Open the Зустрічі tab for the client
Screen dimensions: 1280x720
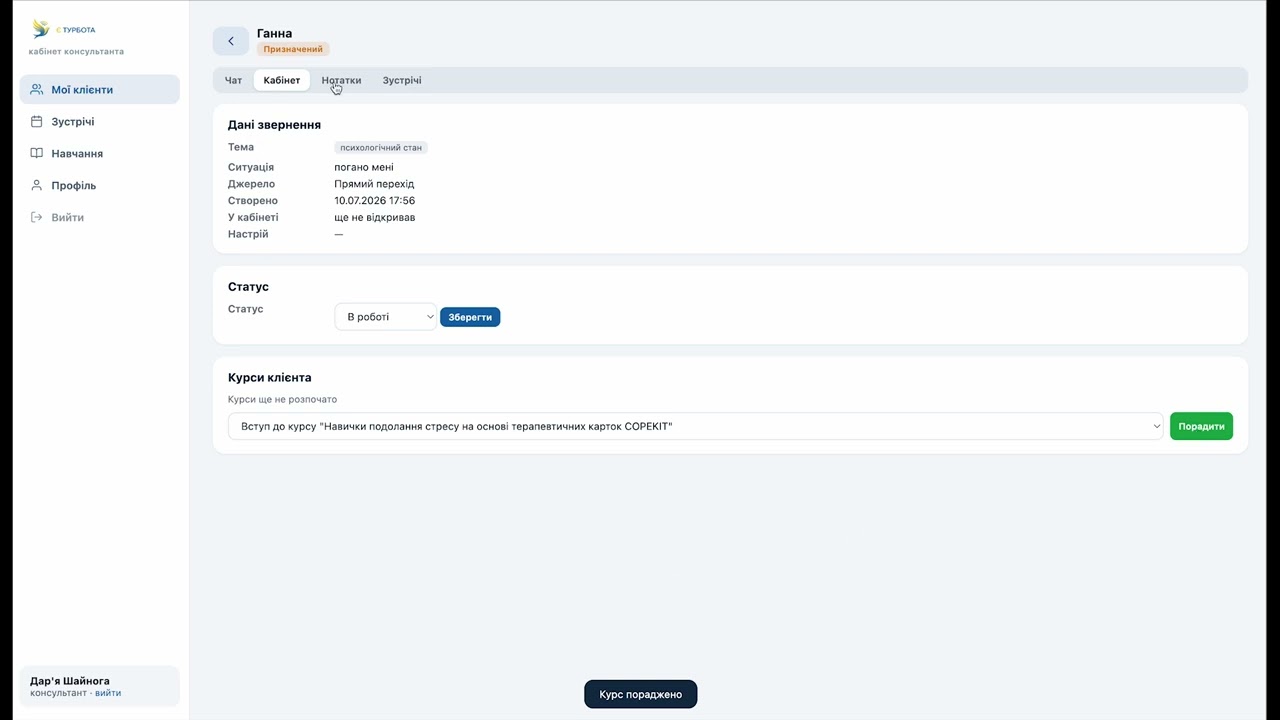402,80
